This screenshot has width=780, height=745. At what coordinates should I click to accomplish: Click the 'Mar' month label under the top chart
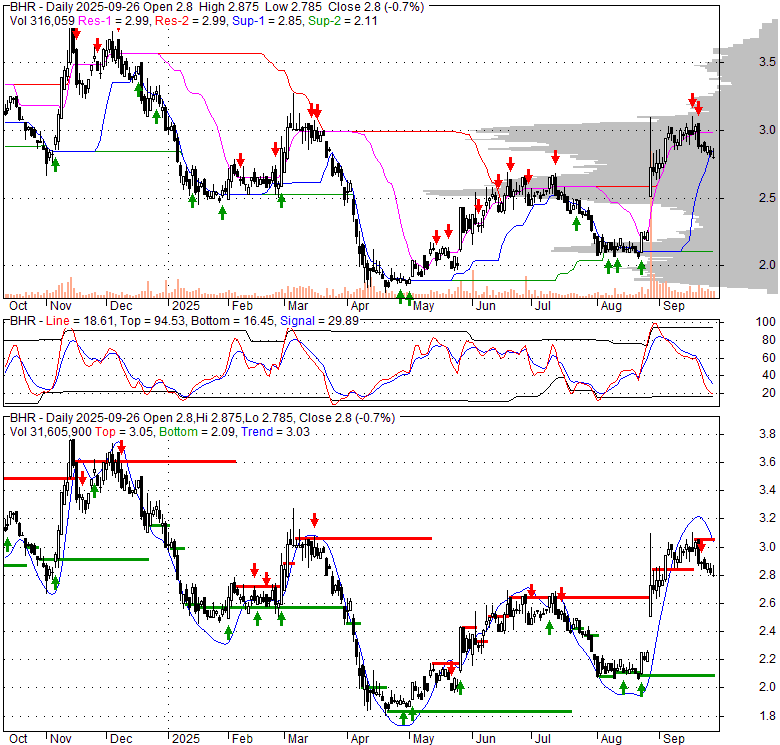coord(297,305)
